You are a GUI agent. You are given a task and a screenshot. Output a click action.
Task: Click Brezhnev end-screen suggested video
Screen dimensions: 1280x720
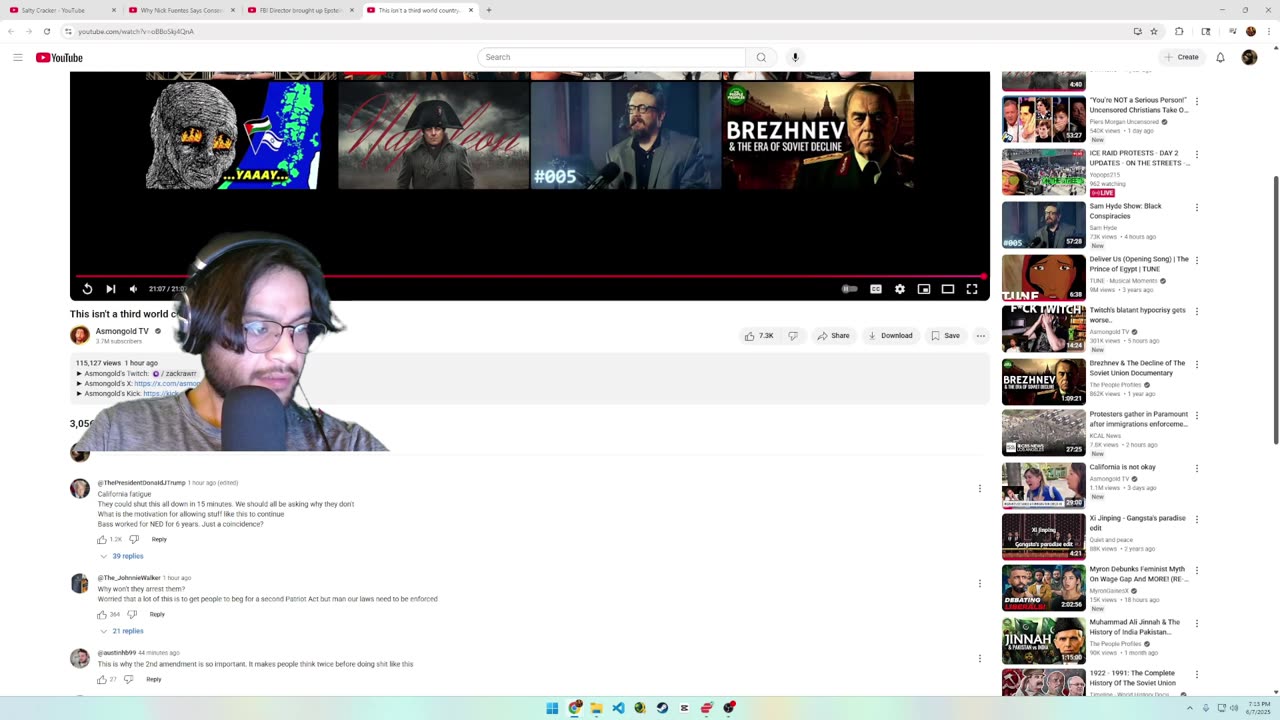pos(818,135)
